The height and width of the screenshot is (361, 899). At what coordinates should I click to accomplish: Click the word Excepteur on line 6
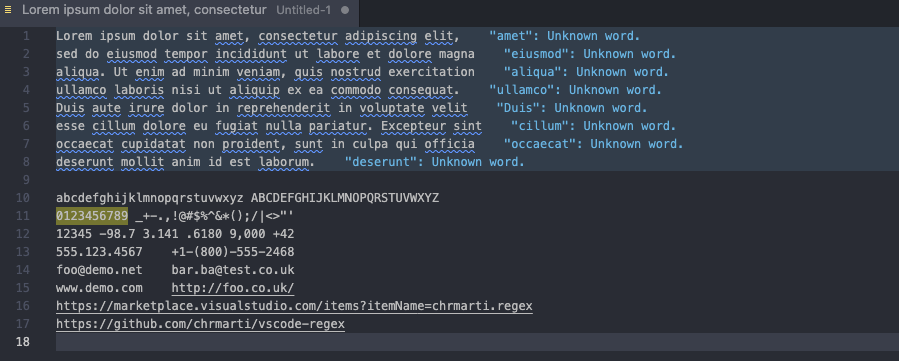coord(413,126)
